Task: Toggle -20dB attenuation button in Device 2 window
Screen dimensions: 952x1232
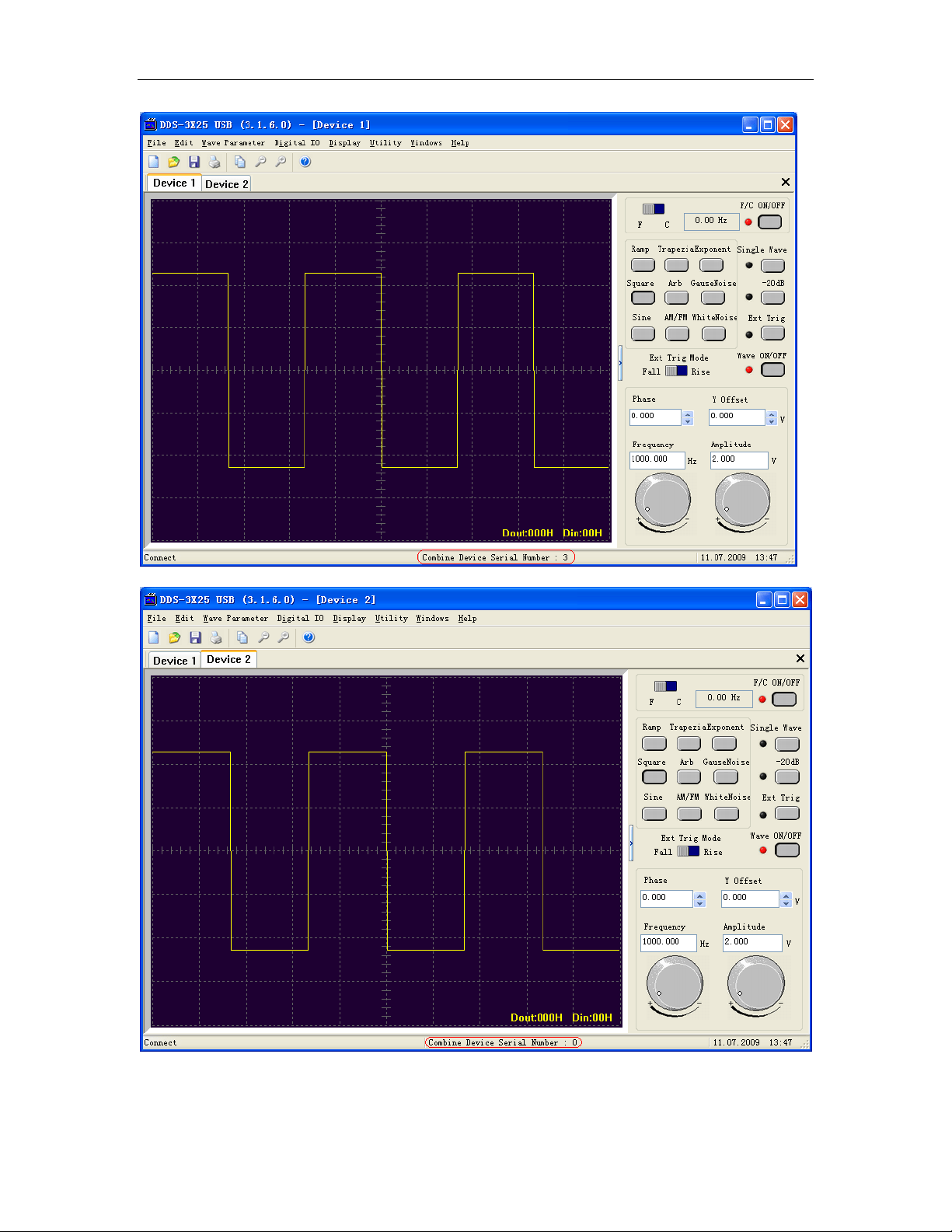Action: 787,777
